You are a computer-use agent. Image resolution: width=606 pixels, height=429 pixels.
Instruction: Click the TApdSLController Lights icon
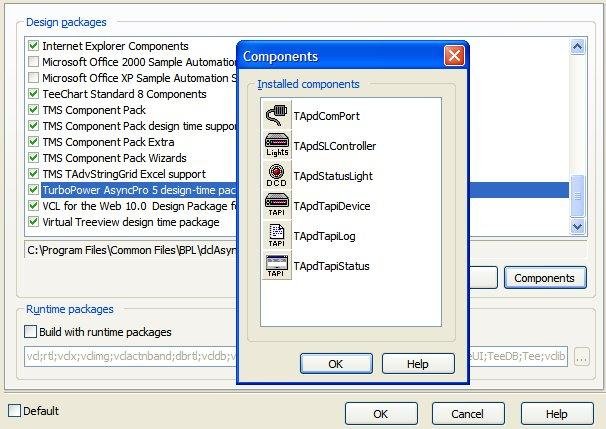[x=276, y=145]
